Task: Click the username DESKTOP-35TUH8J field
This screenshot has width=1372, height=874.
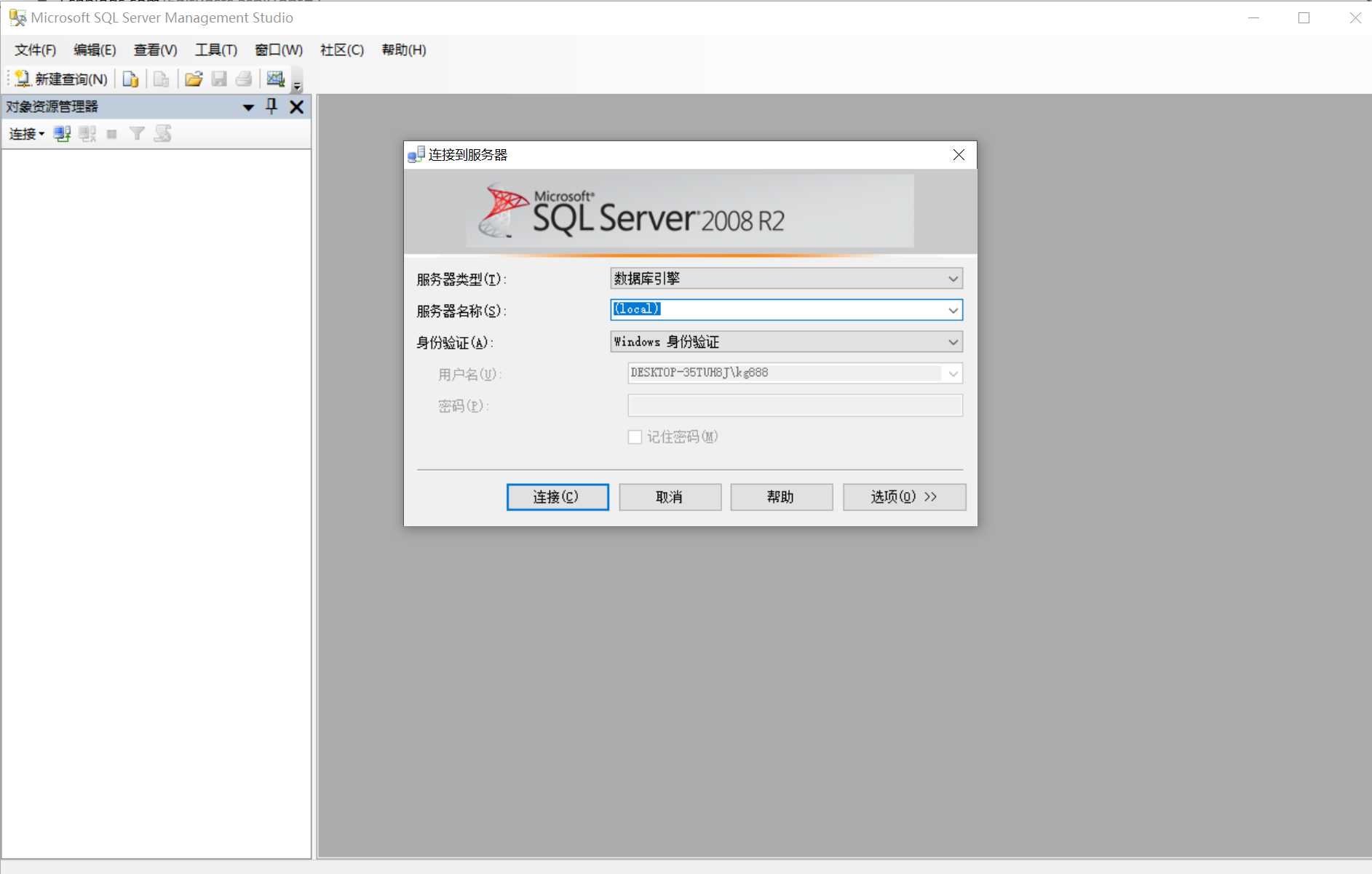Action: (795, 373)
